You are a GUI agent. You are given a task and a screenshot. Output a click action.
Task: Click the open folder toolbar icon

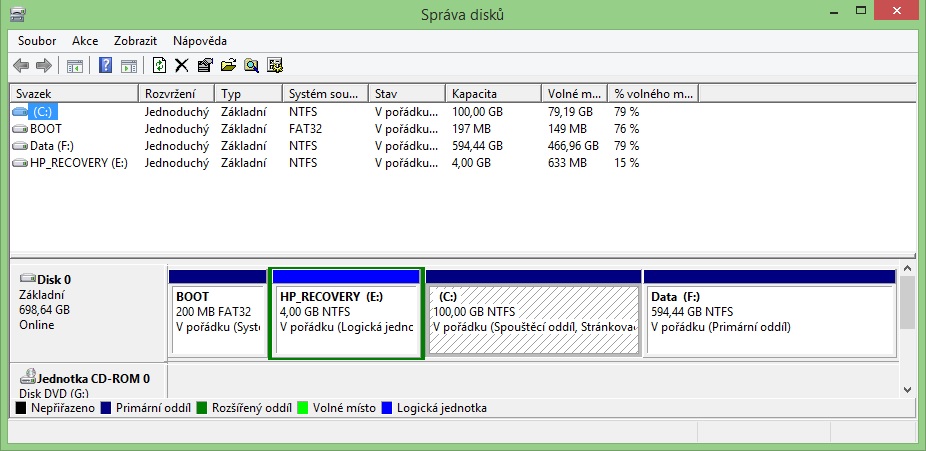click(228, 65)
